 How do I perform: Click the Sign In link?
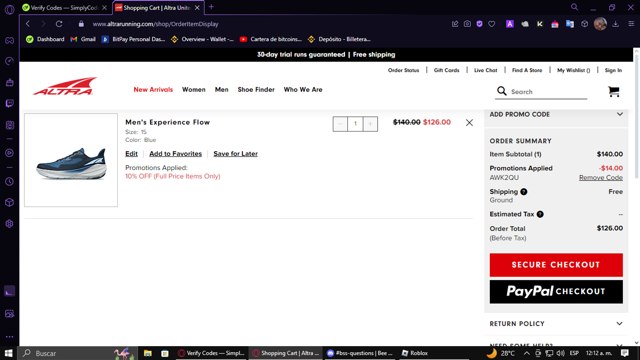click(x=613, y=70)
